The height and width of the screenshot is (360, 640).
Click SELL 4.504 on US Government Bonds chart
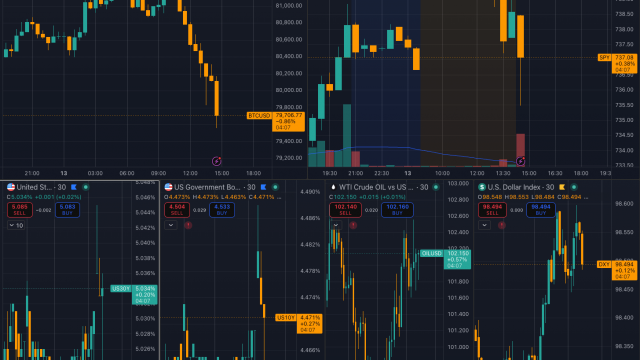[177, 210]
